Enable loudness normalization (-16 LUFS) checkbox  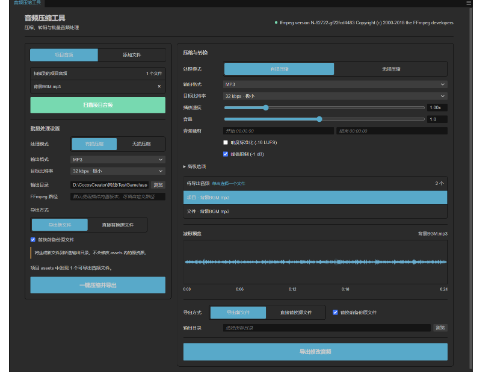[226, 142]
